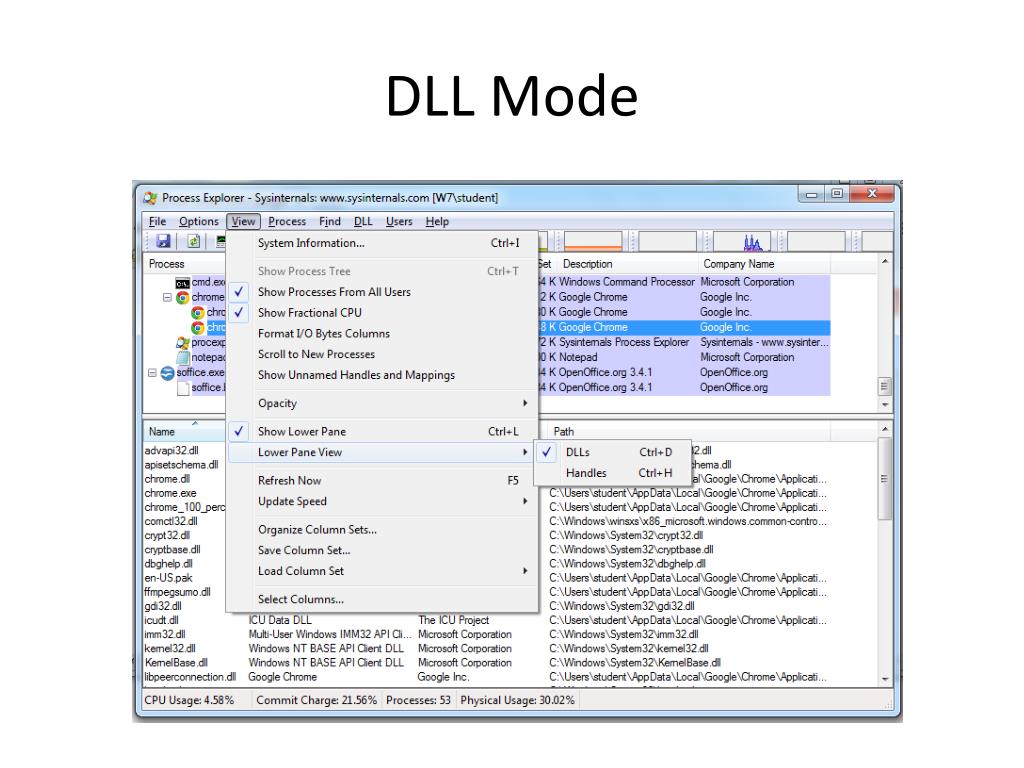Screen dimensions: 1024x768
Task: Expand the Opacity submenu
Action: (x=382, y=404)
